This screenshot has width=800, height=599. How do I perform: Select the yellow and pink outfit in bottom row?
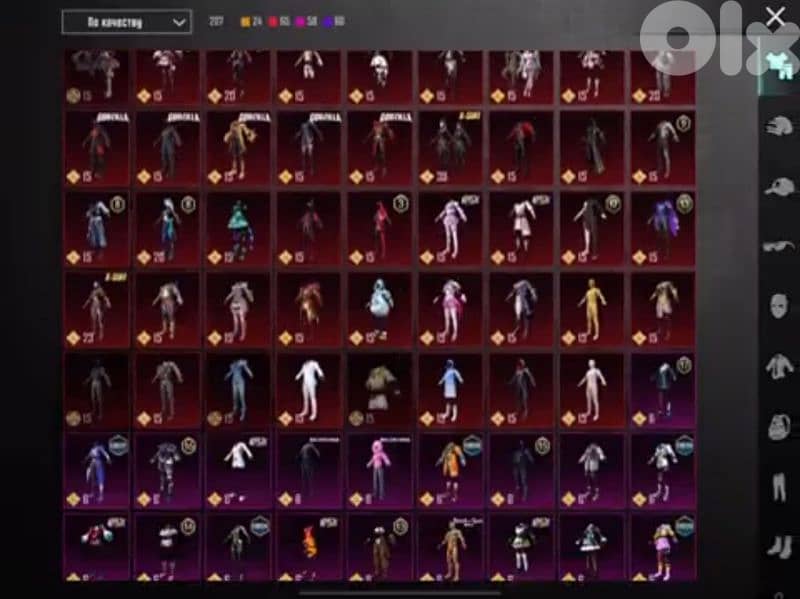[663, 547]
